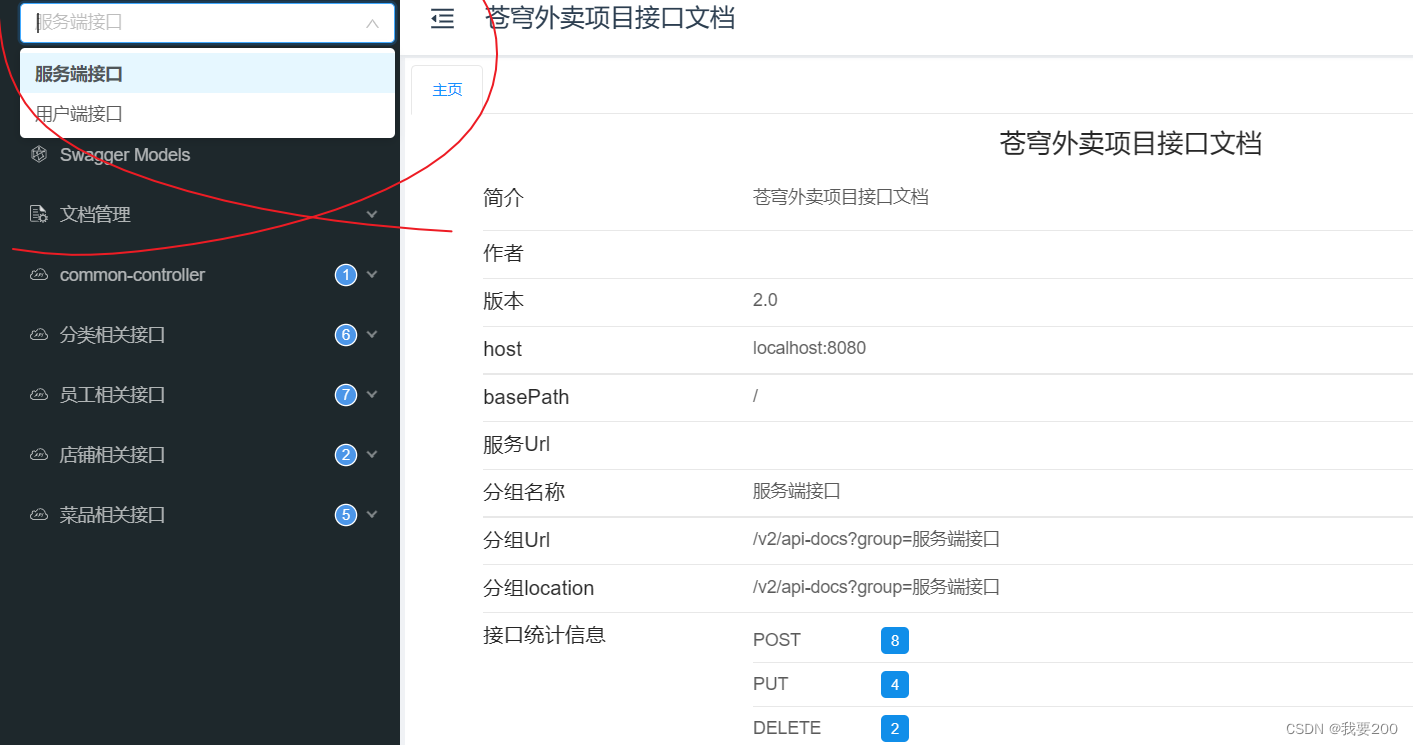Screen dimensions: 1413x745
Task: Click the basePath slash value
Action: pyautogui.click(x=756, y=397)
